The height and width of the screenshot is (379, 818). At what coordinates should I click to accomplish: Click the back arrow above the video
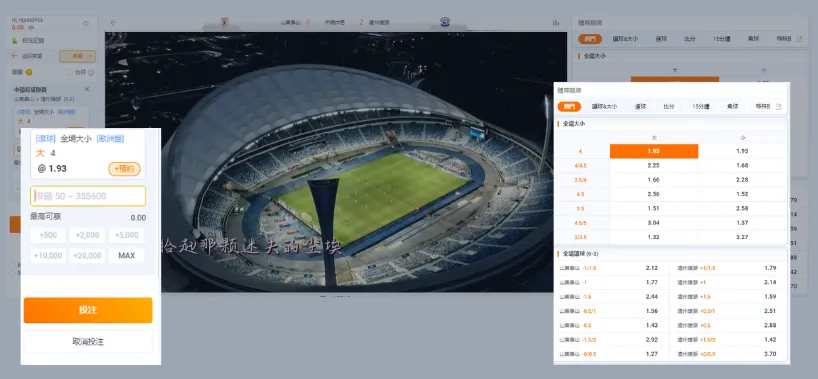coord(113,22)
